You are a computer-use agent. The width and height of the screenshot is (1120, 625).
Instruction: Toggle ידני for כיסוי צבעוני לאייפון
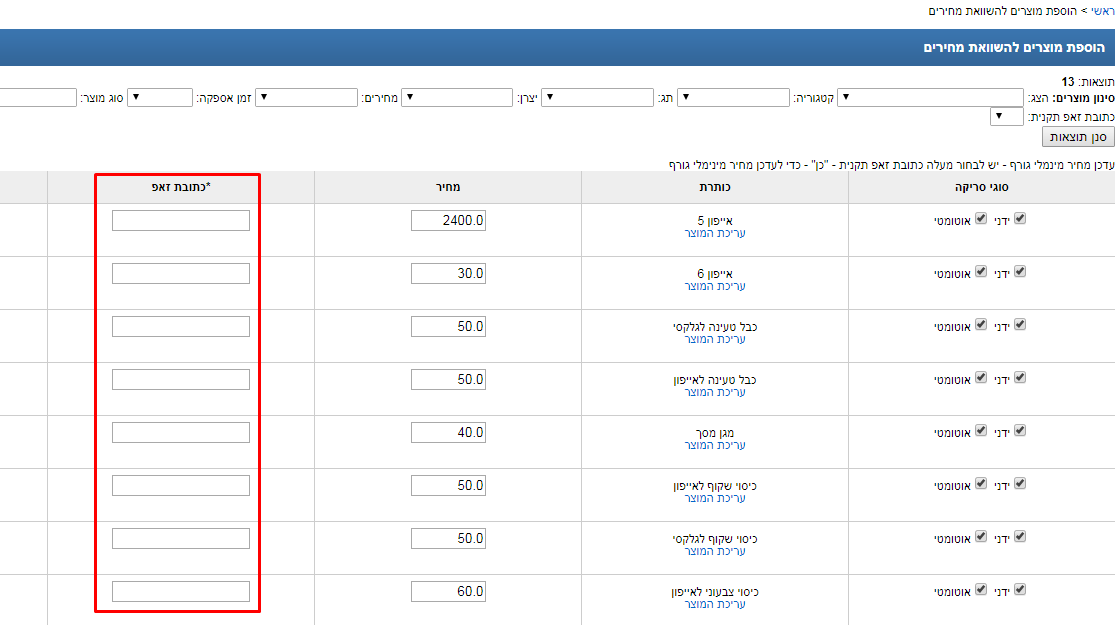tap(1020, 589)
